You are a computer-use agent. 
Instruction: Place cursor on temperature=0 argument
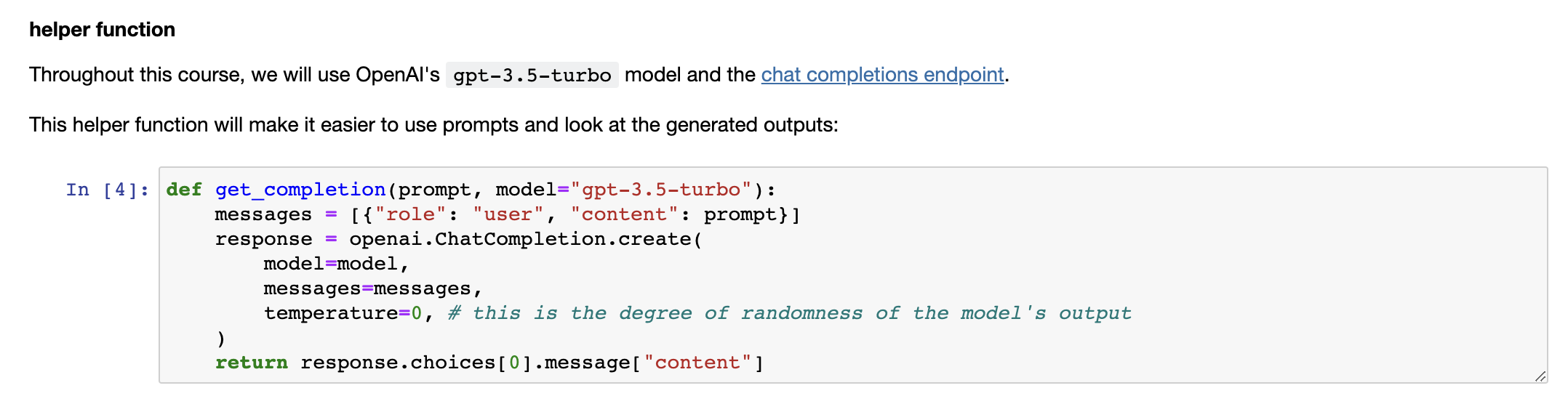pyautogui.click(x=343, y=314)
